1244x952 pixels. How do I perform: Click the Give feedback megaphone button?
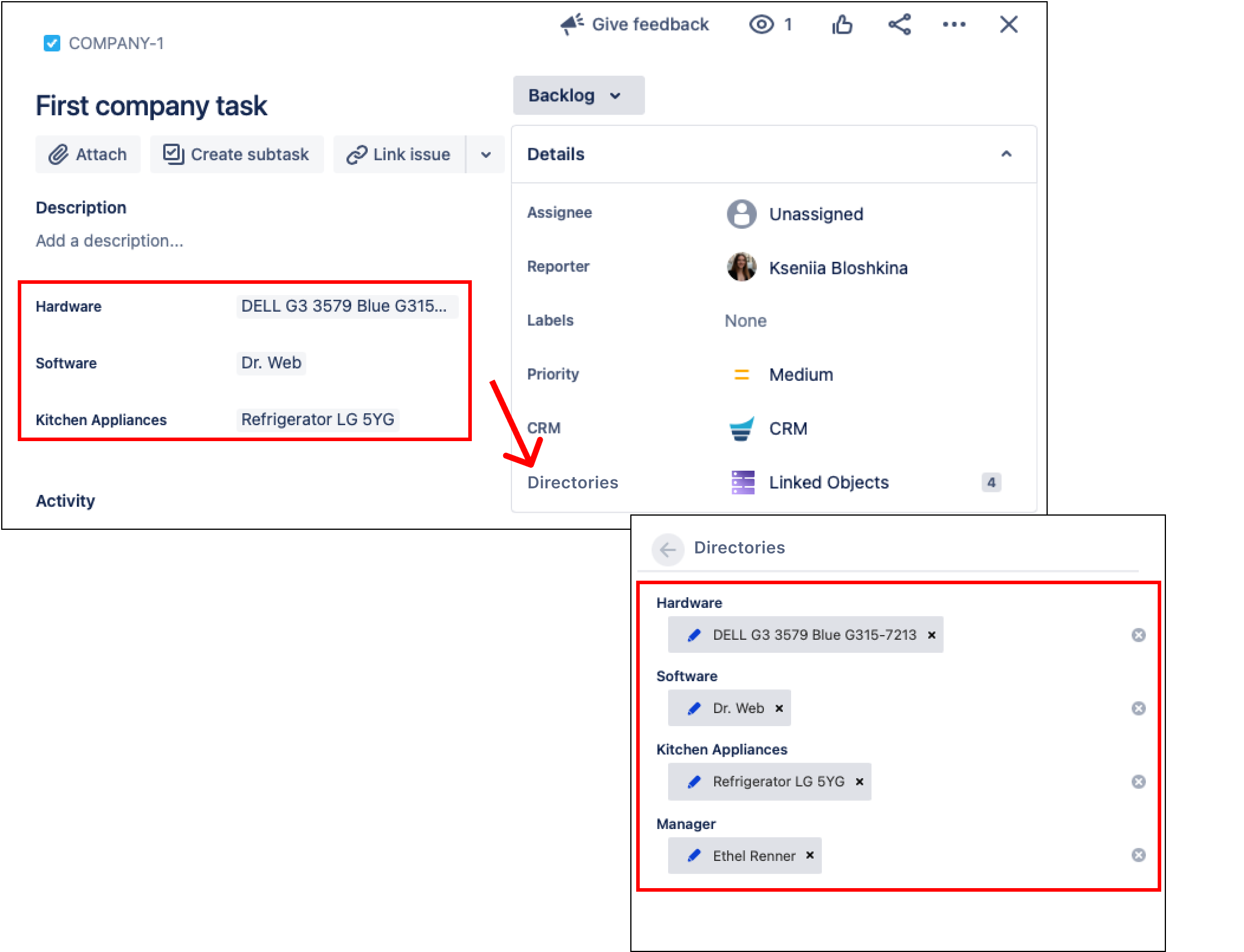(x=634, y=25)
